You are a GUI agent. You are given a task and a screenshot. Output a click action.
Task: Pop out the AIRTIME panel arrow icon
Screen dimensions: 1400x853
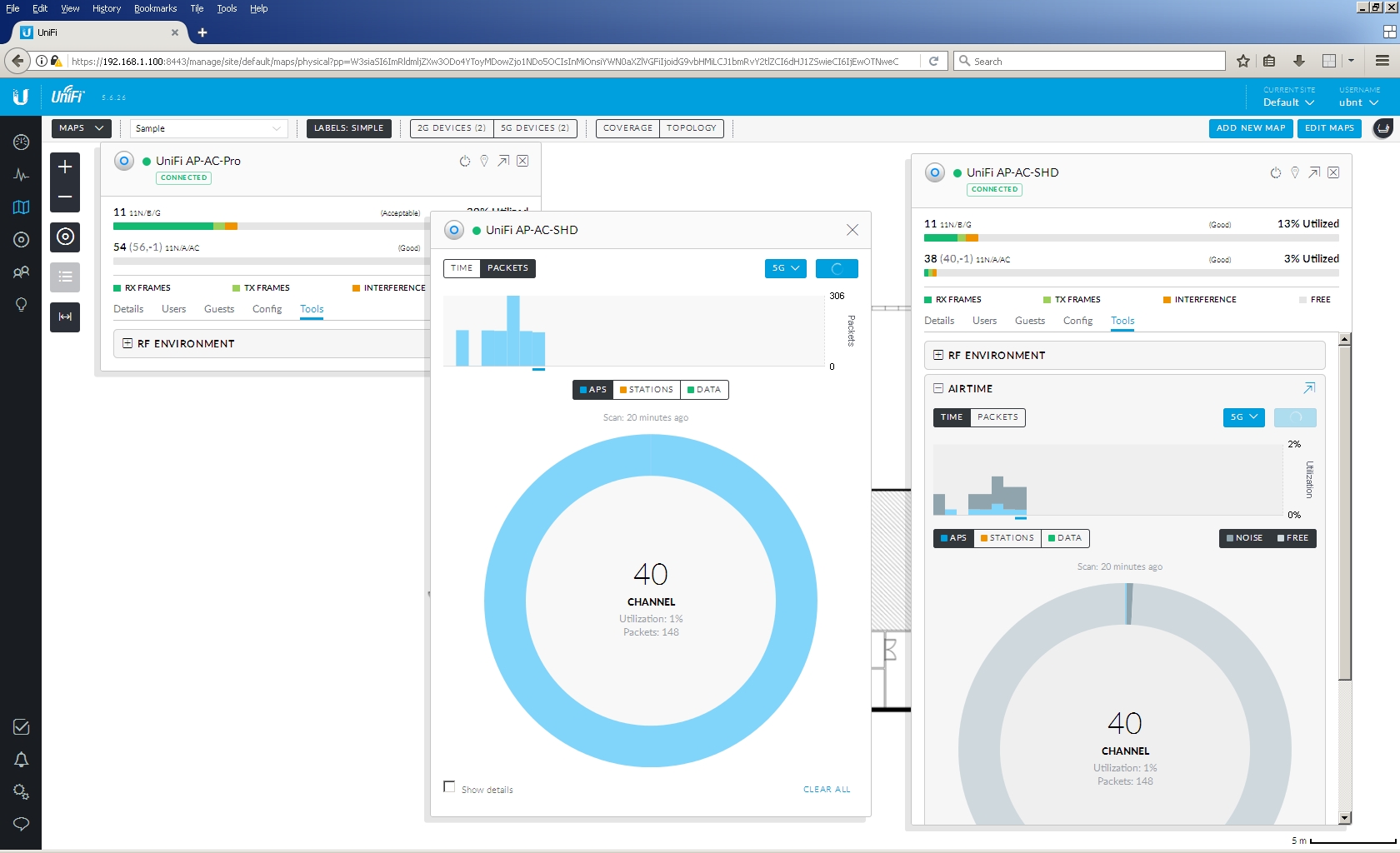click(x=1308, y=389)
